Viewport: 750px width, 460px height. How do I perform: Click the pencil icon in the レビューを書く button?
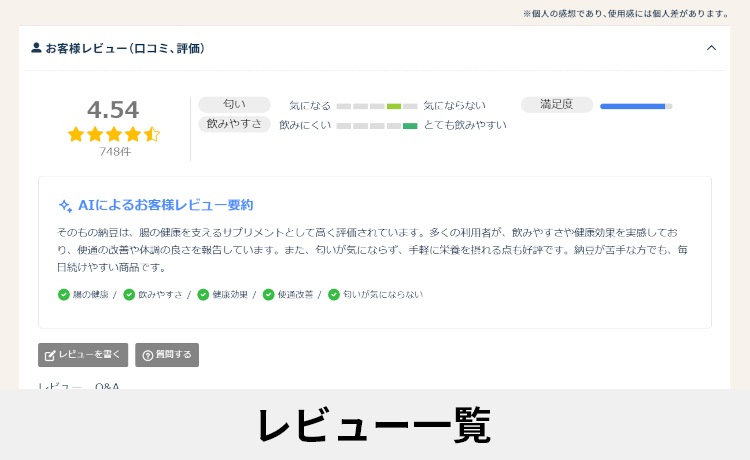50,355
